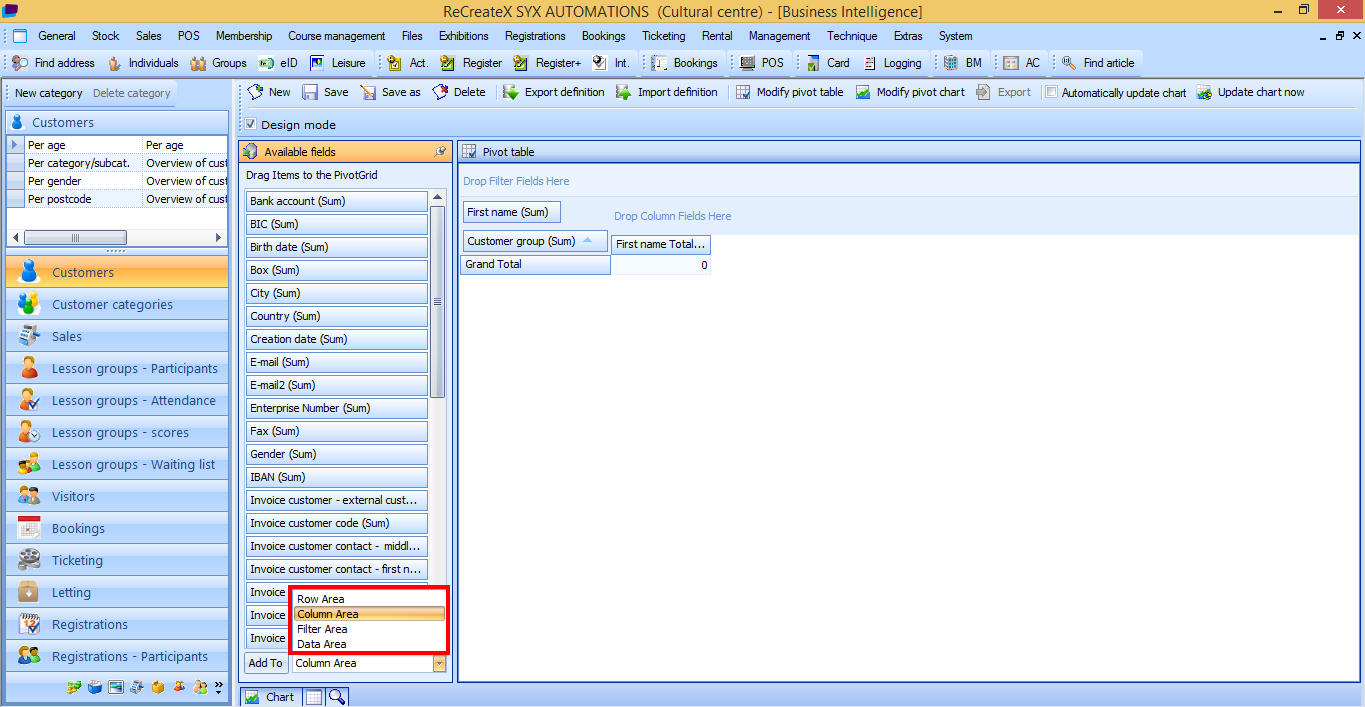Click the POS toolbar icon
The height and width of the screenshot is (707, 1365).
(x=747, y=63)
